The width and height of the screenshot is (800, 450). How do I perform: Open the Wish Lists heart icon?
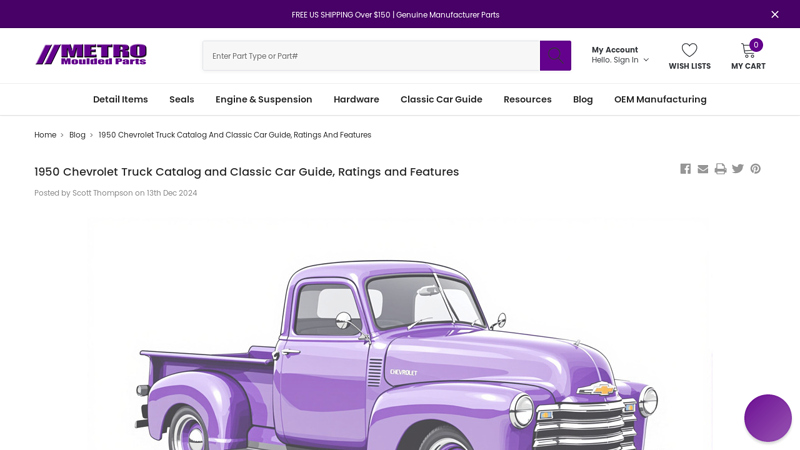click(x=689, y=51)
